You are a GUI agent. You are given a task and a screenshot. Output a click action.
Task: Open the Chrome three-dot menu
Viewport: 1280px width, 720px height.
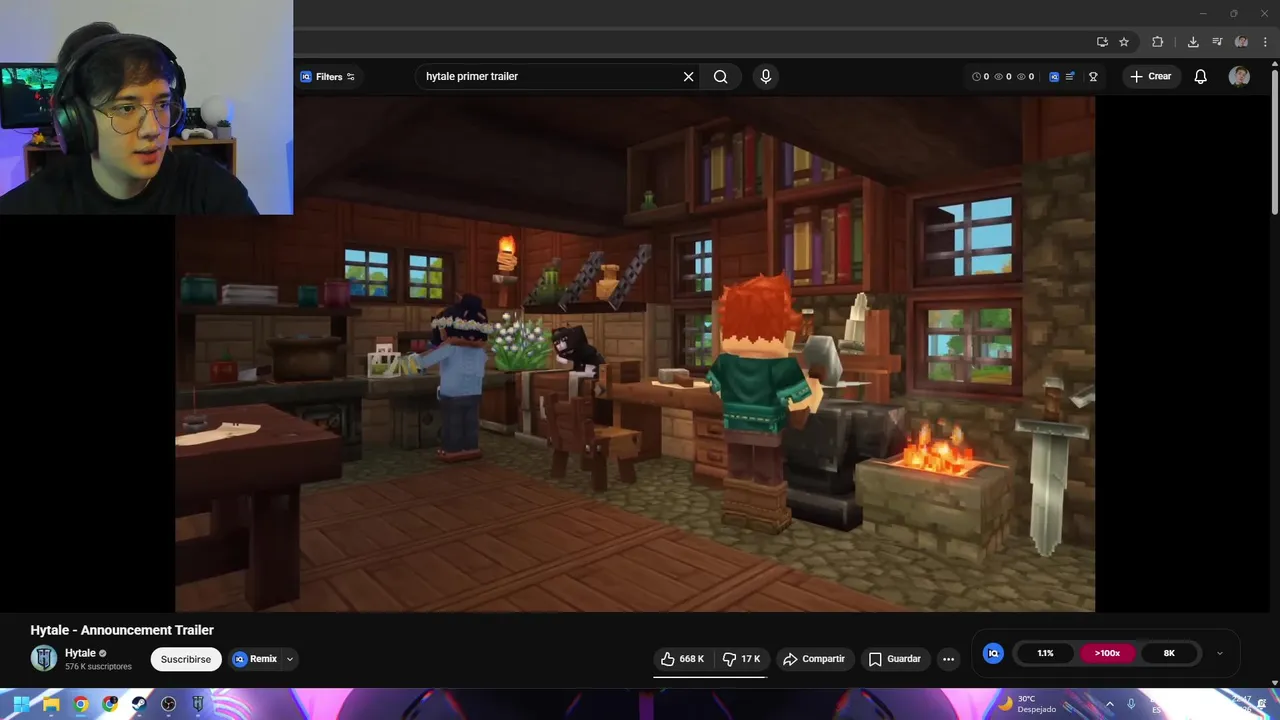(x=1265, y=42)
